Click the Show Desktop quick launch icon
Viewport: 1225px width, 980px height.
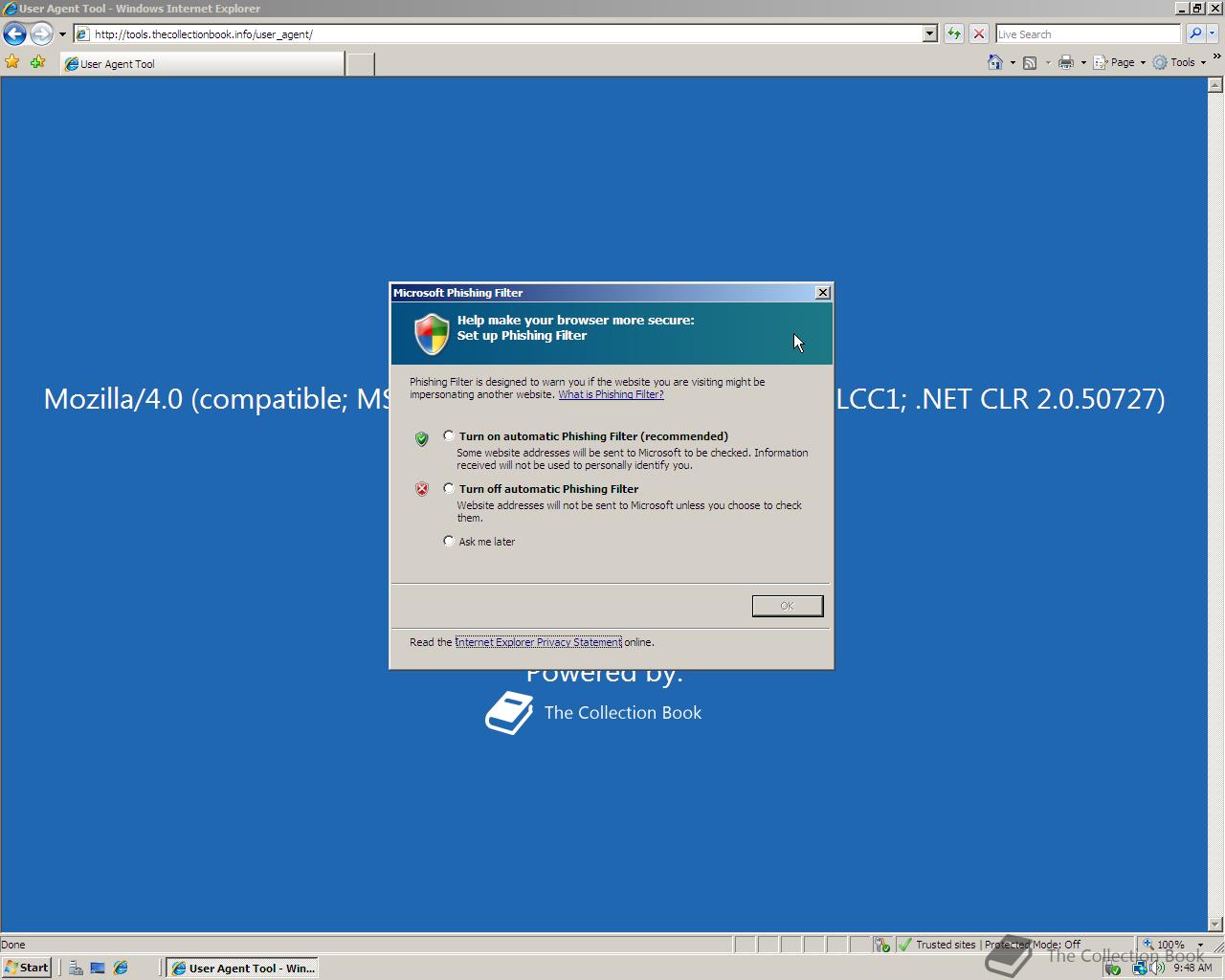pyautogui.click(x=97, y=968)
